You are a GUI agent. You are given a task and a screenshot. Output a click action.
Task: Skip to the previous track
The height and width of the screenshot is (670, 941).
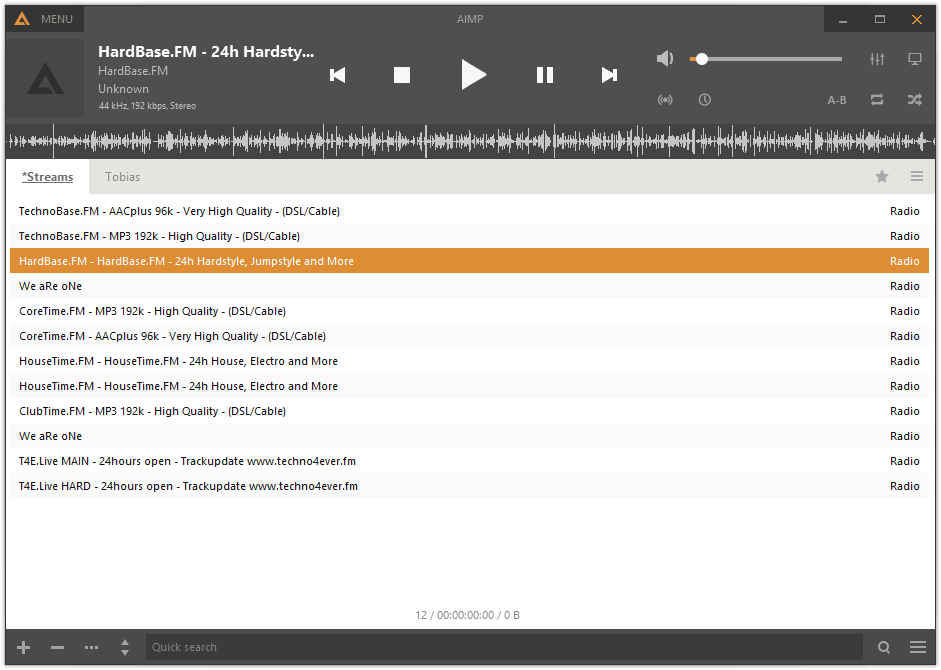click(x=337, y=75)
